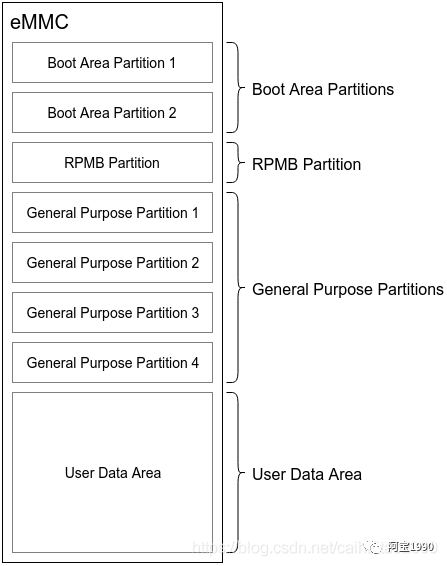Click the brace beside General Purpose Partitions
The height and width of the screenshot is (566, 447).
pyautogui.click(x=236, y=287)
